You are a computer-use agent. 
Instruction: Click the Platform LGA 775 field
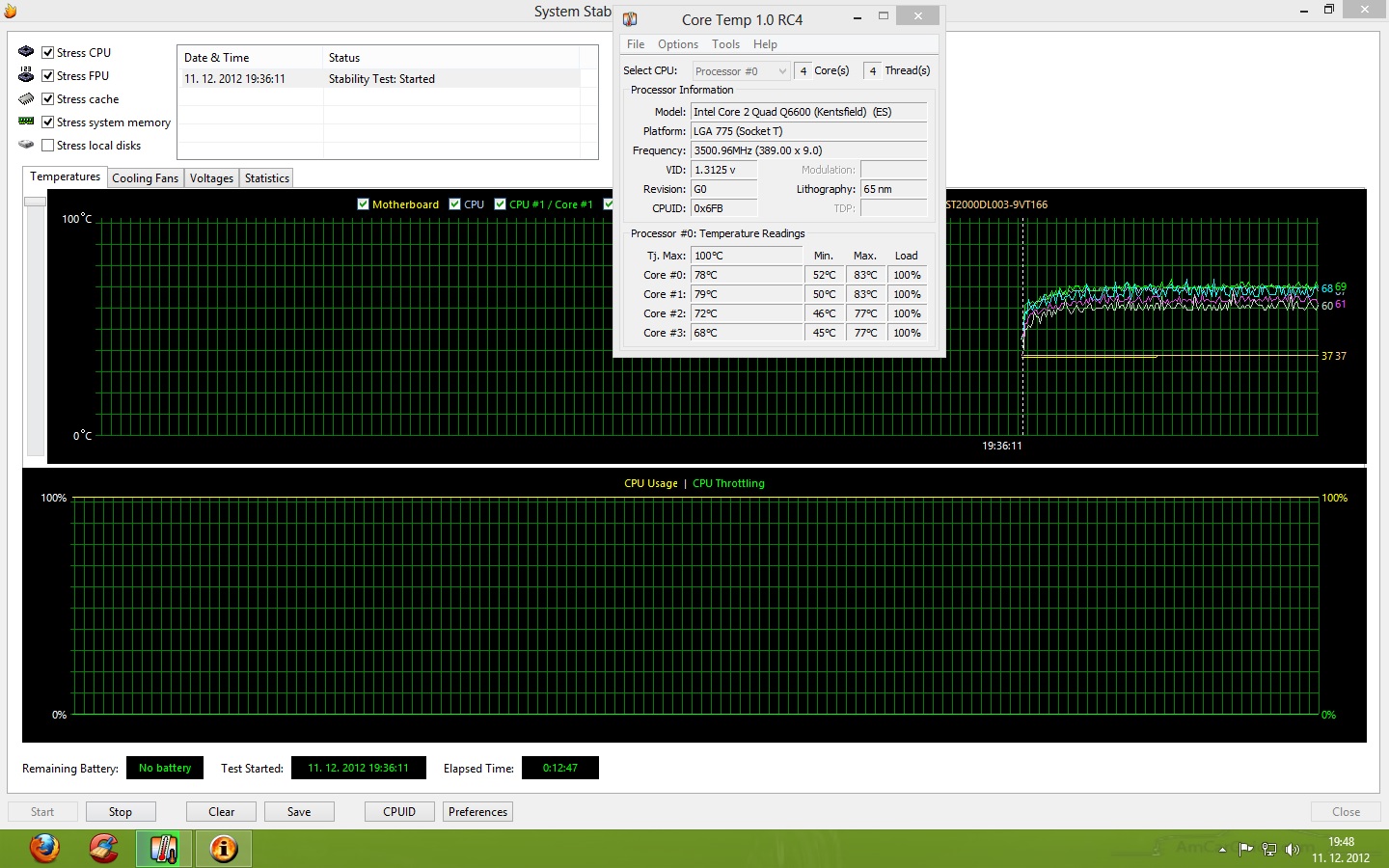808,131
